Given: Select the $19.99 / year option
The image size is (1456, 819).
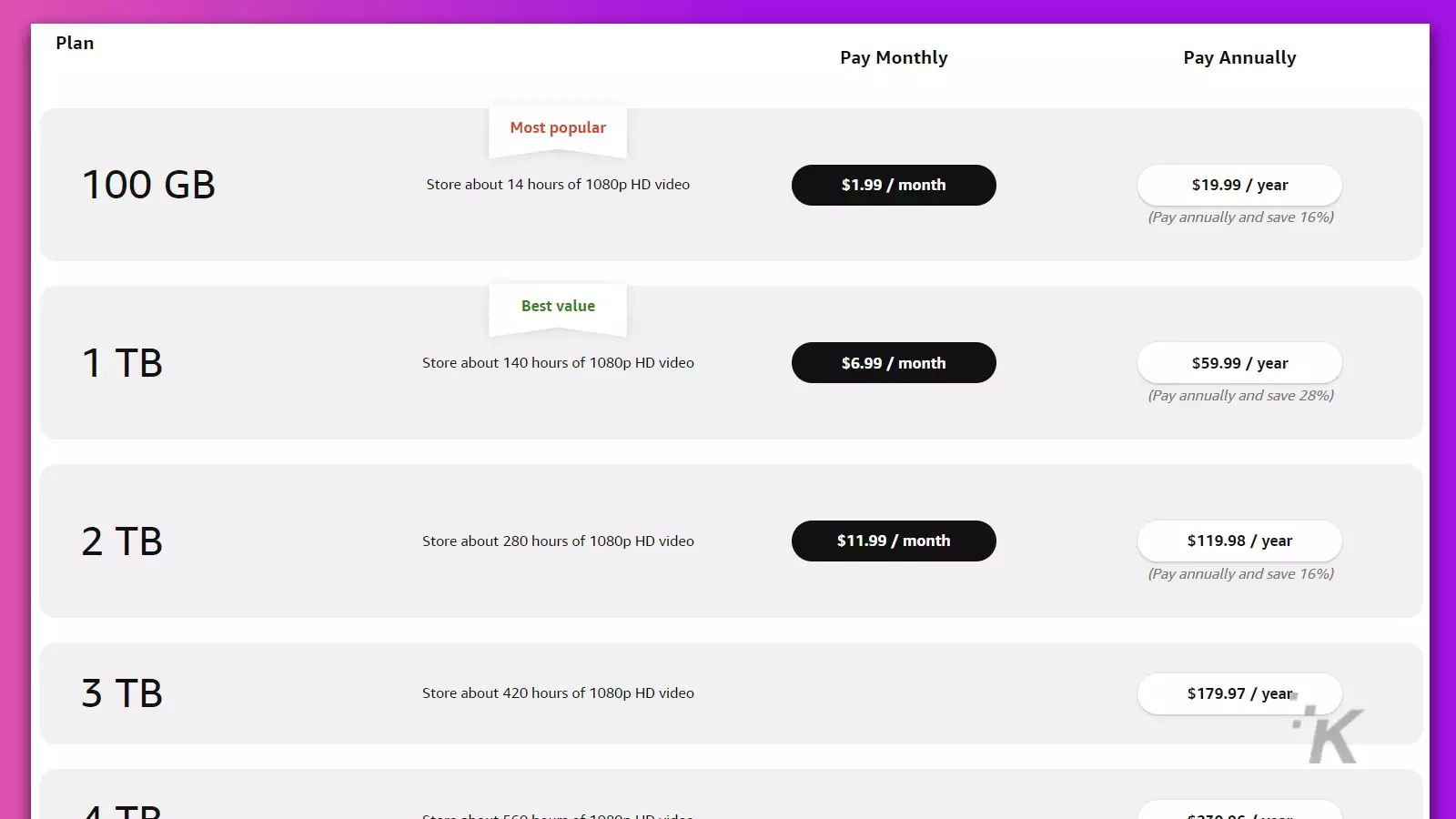Looking at the screenshot, I should click(1239, 185).
